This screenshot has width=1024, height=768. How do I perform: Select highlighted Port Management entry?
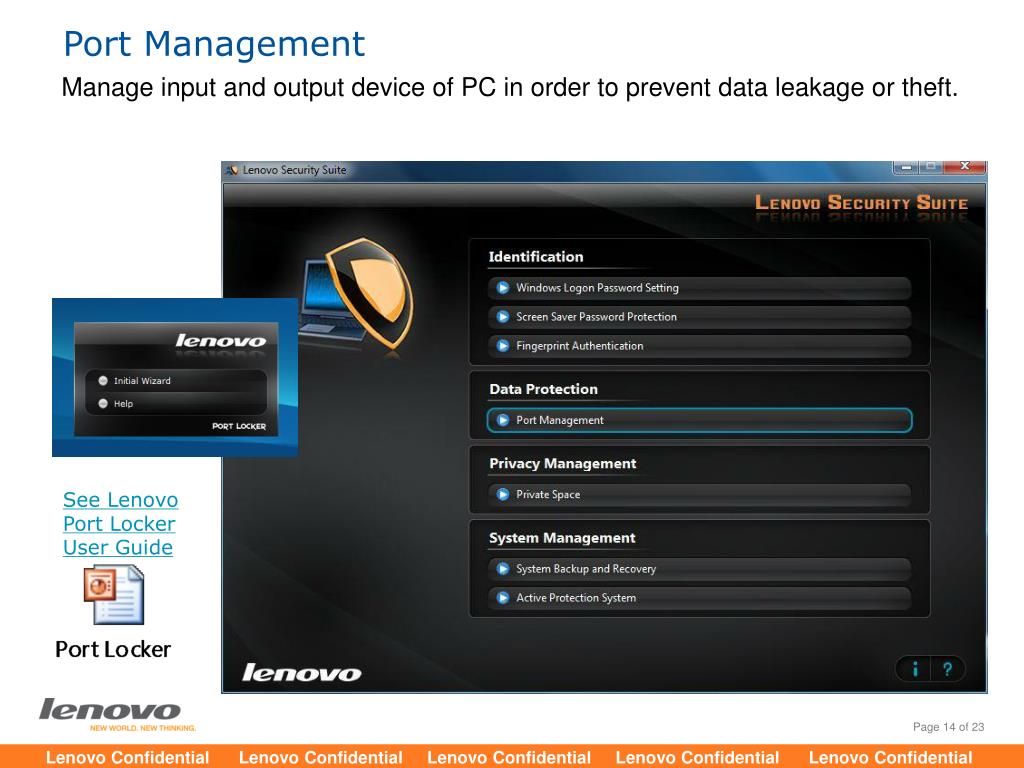[699, 420]
